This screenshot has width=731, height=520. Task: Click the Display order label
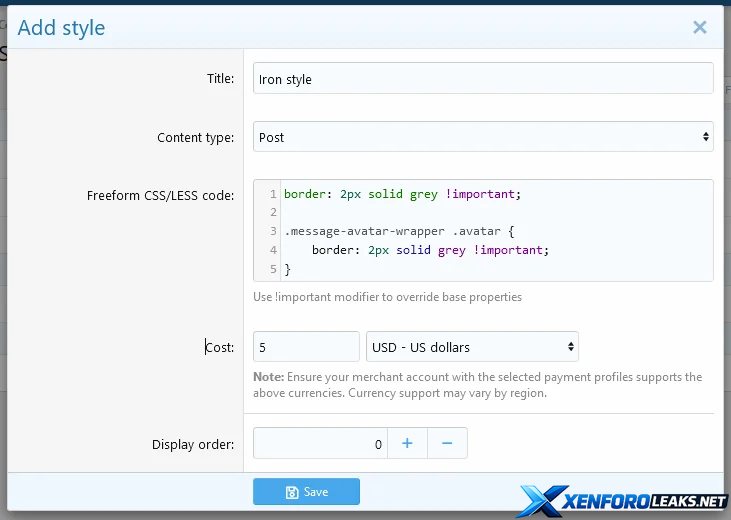tap(192, 444)
